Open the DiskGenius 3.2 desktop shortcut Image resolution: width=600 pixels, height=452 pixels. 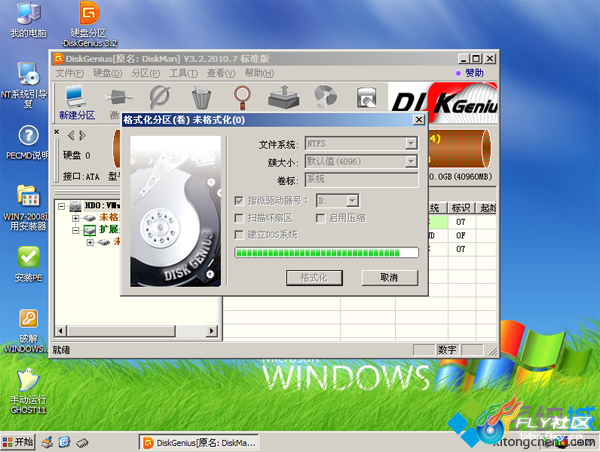pos(90,24)
